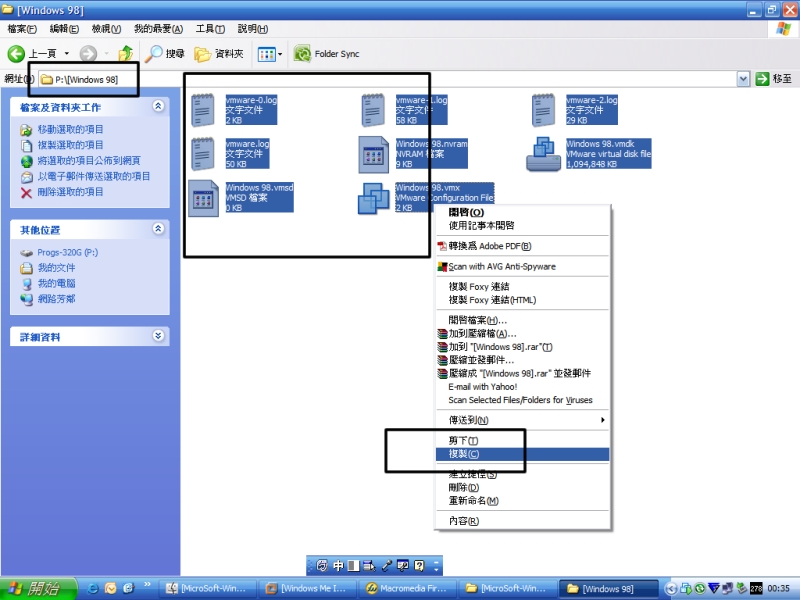The width and height of the screenshot is (800, 600).
Task: Click the Forward arrow toolbar button
Action: tap(88, 54)
